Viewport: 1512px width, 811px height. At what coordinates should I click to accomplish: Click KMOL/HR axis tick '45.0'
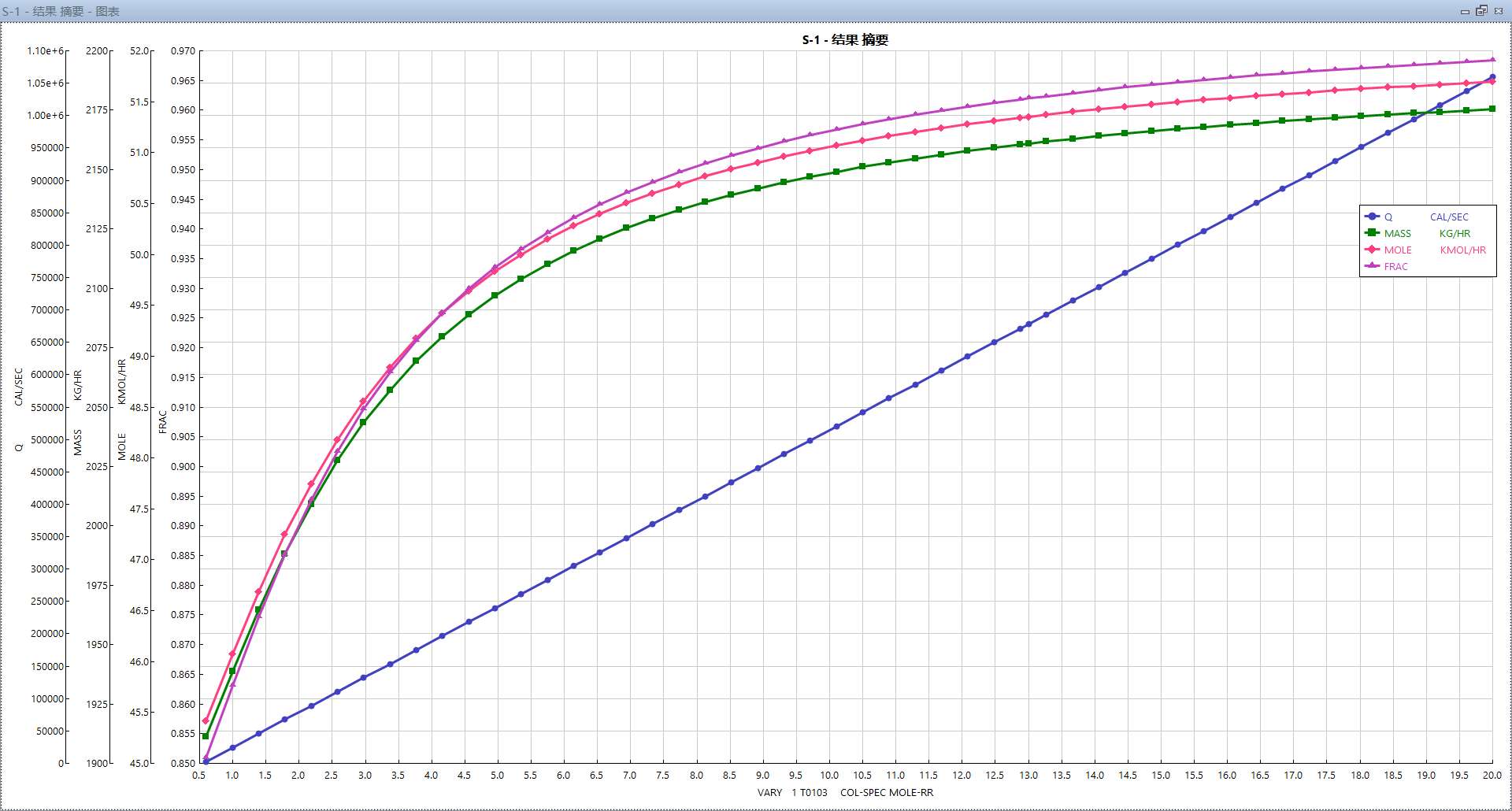click(139, 764)
